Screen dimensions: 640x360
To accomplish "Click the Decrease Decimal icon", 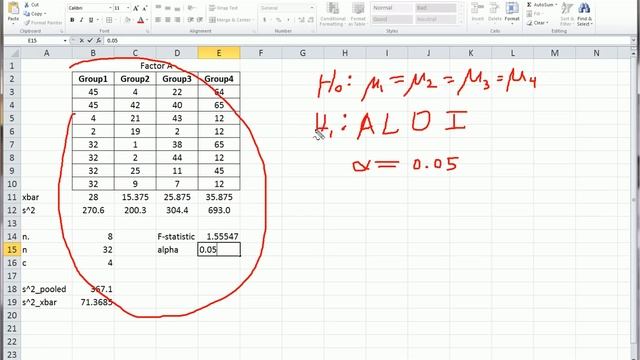I will tap(311, 20).
